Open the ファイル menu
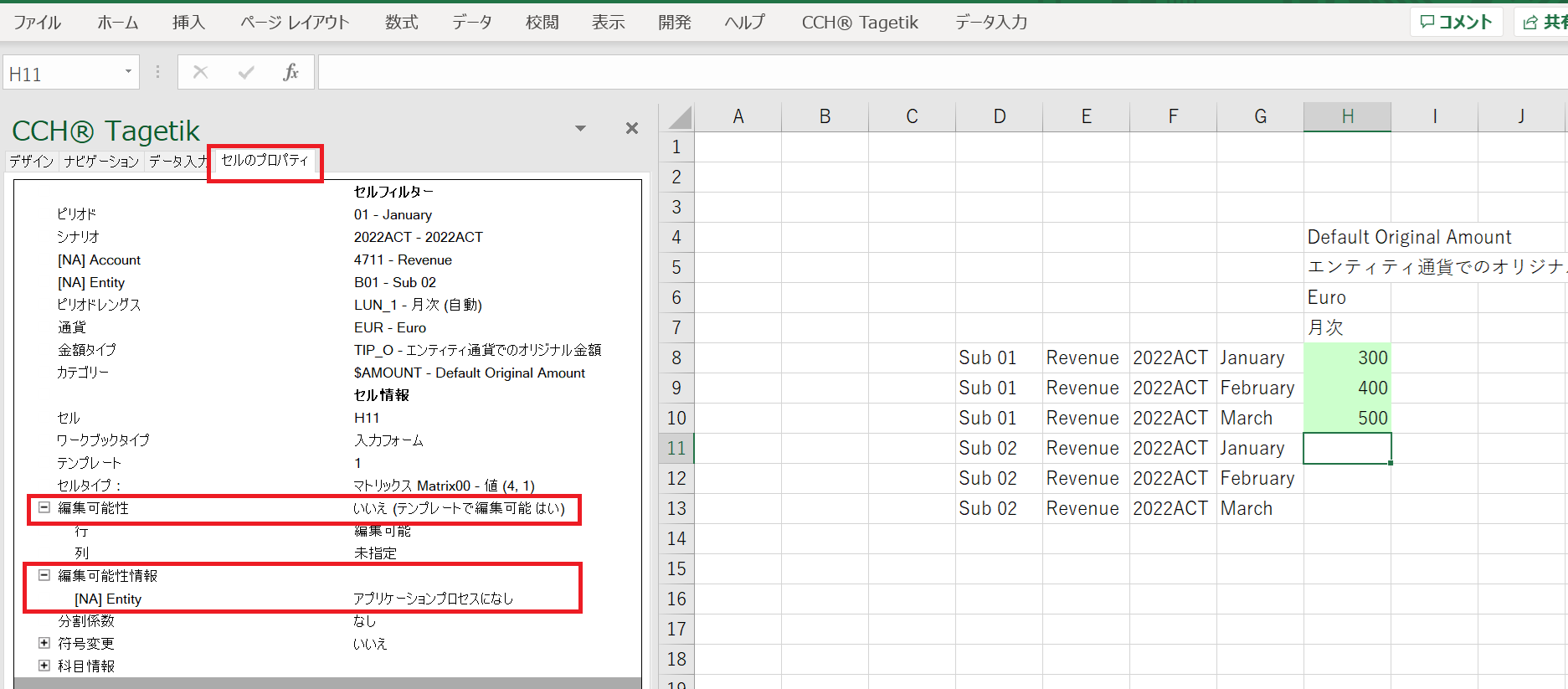The height and width of the screenshot is (689, 1568). (37, 23)
